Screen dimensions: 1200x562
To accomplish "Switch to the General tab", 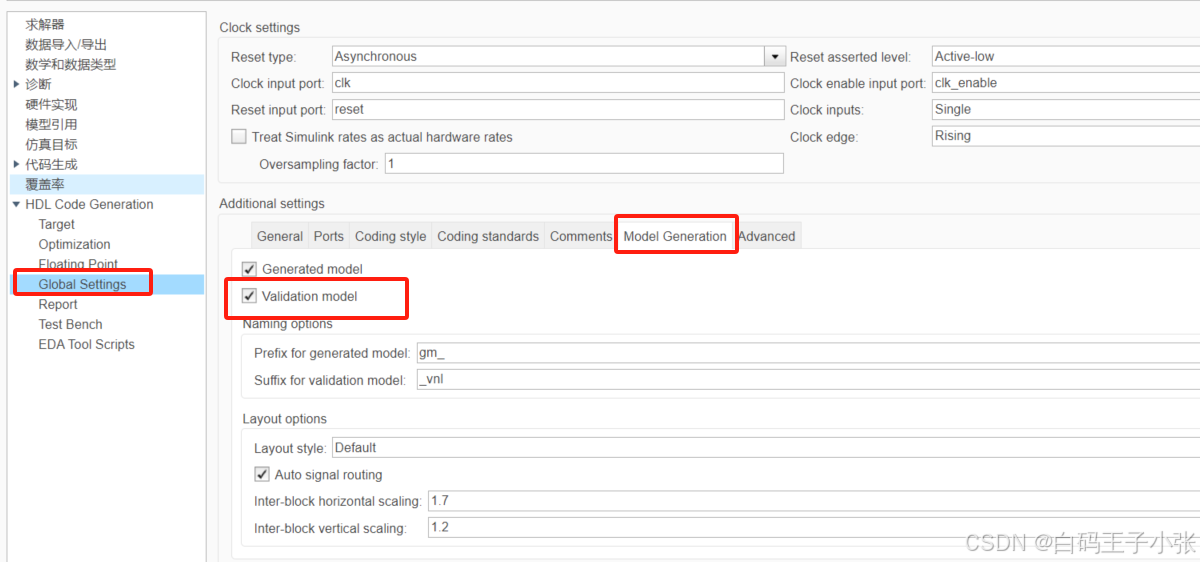I will coord(279,236).
